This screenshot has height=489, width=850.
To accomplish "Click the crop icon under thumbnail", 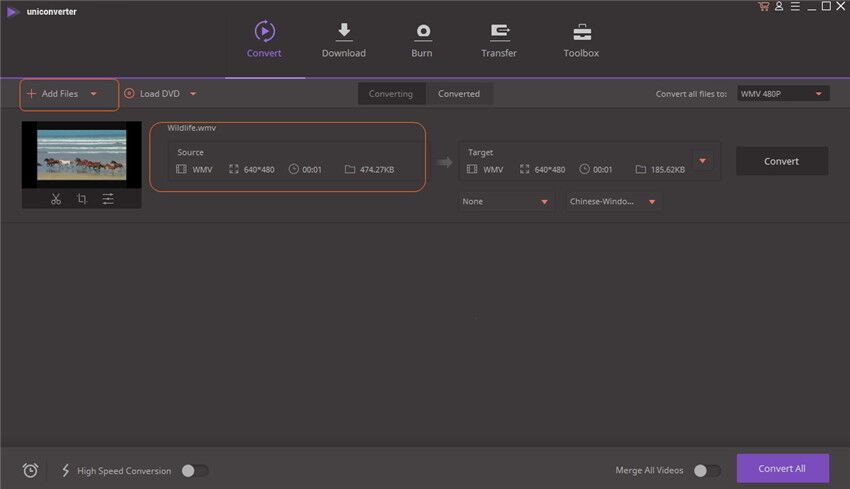I will pos(82,199).
